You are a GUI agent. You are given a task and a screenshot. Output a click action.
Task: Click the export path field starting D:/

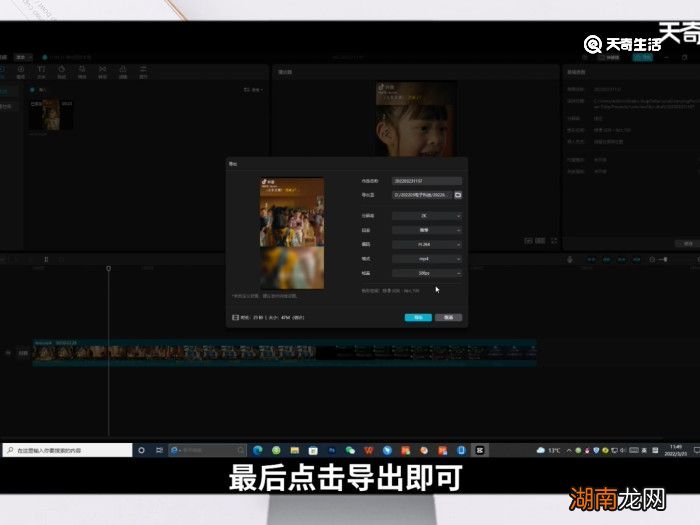coord(422,195)
